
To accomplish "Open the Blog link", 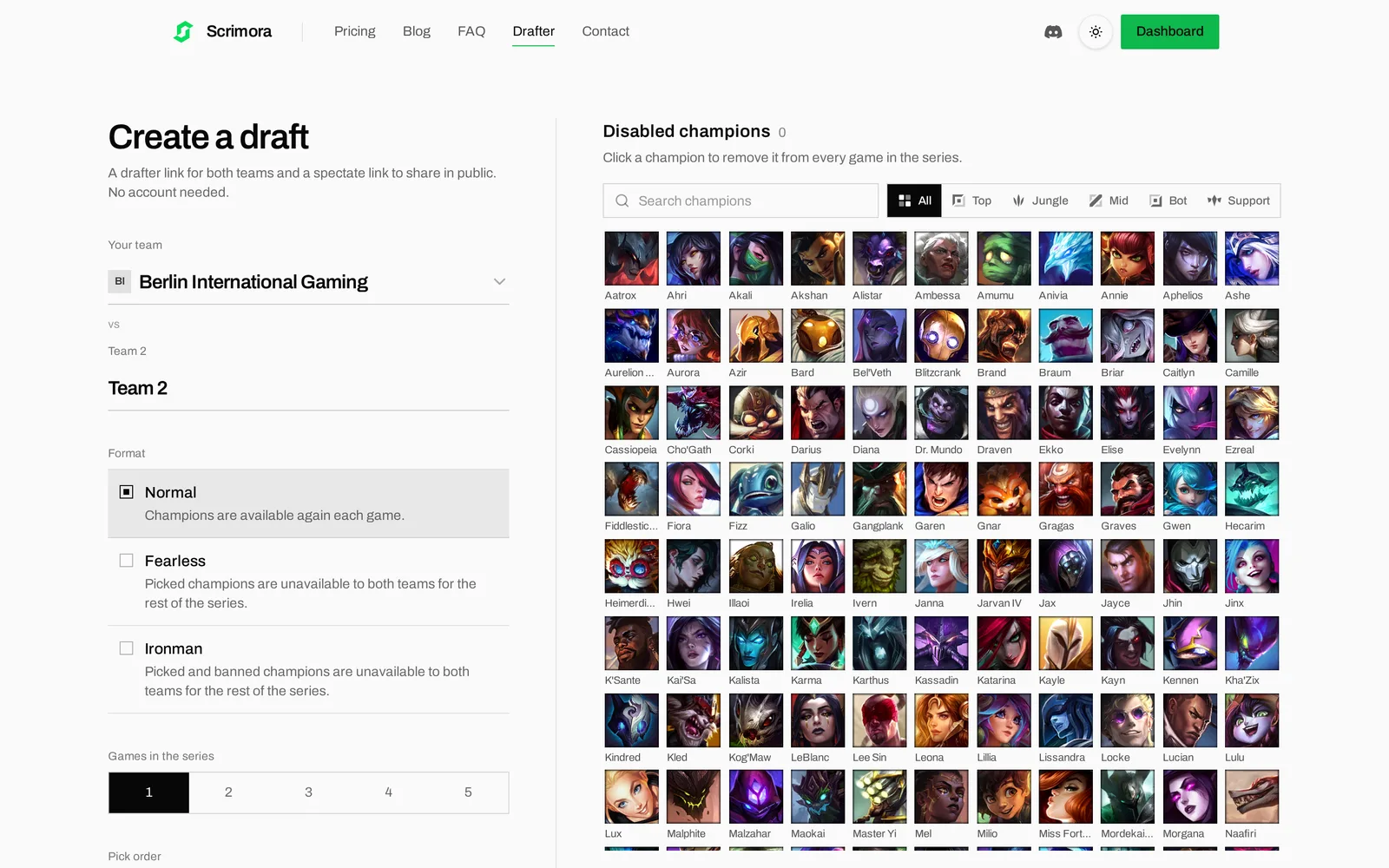I will point(416,31).
